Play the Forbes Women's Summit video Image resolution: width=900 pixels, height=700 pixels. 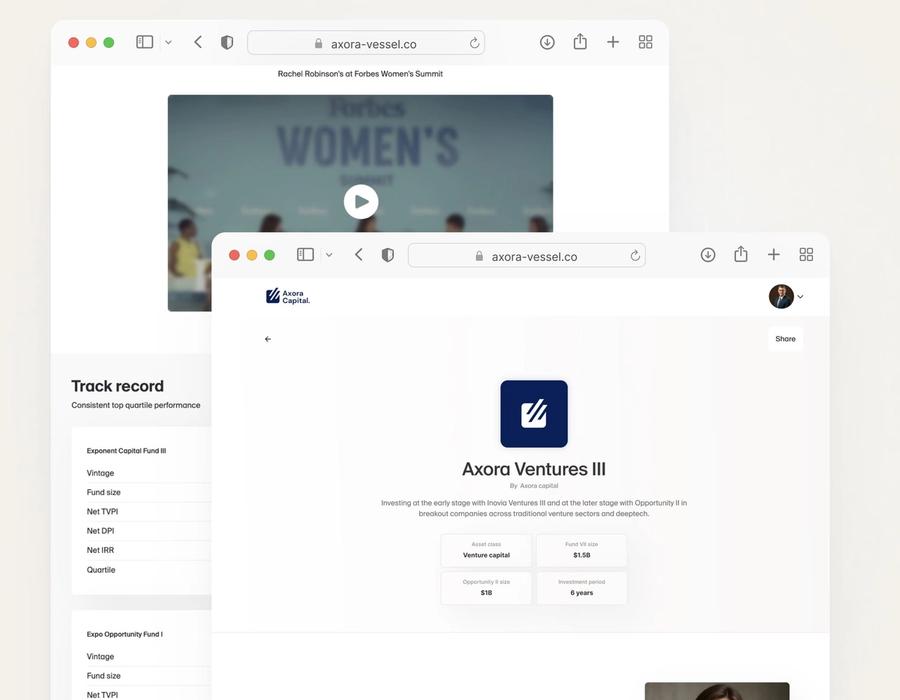coord(361,201)
